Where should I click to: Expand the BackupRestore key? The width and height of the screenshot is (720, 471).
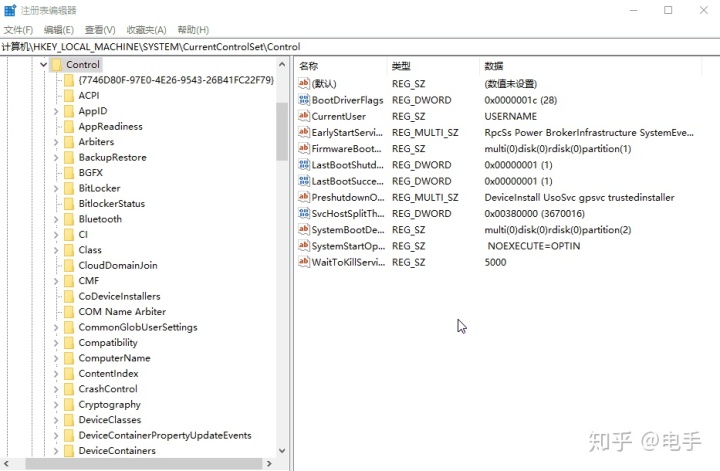56,157
